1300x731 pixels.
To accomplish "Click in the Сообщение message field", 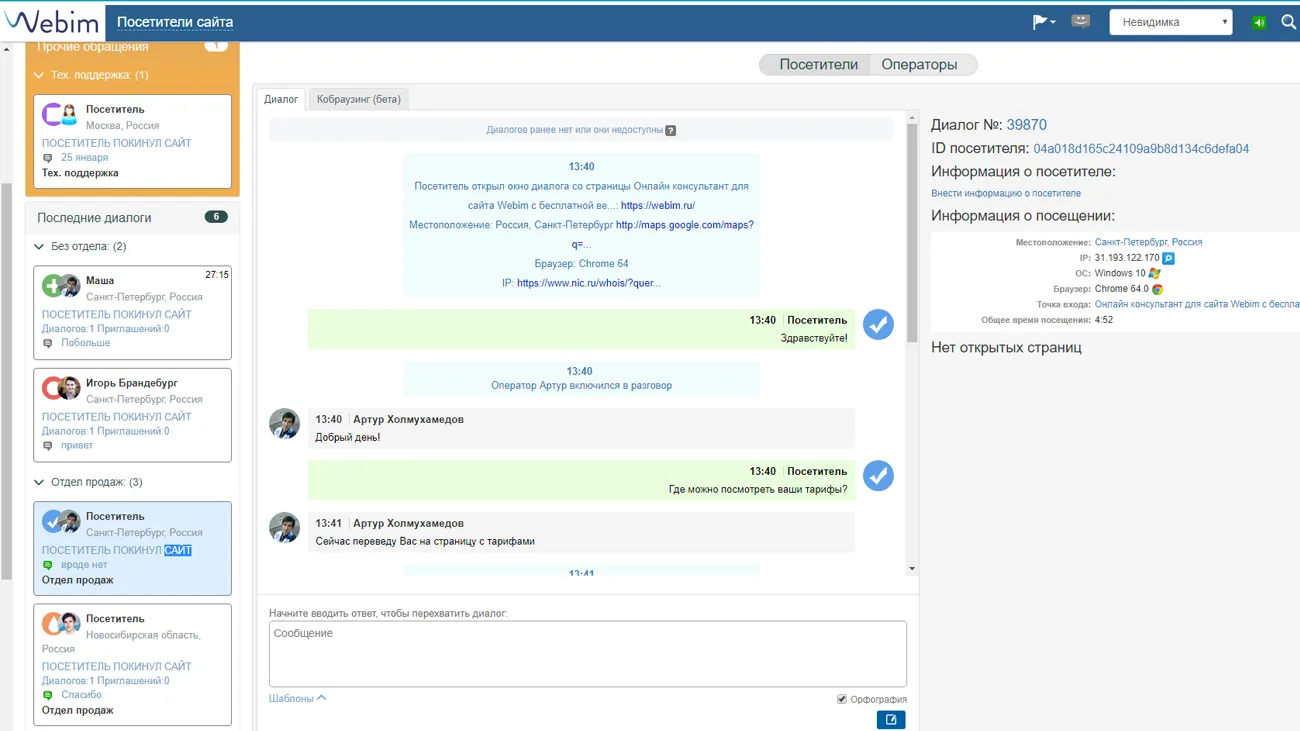I will tap(587, 653).
